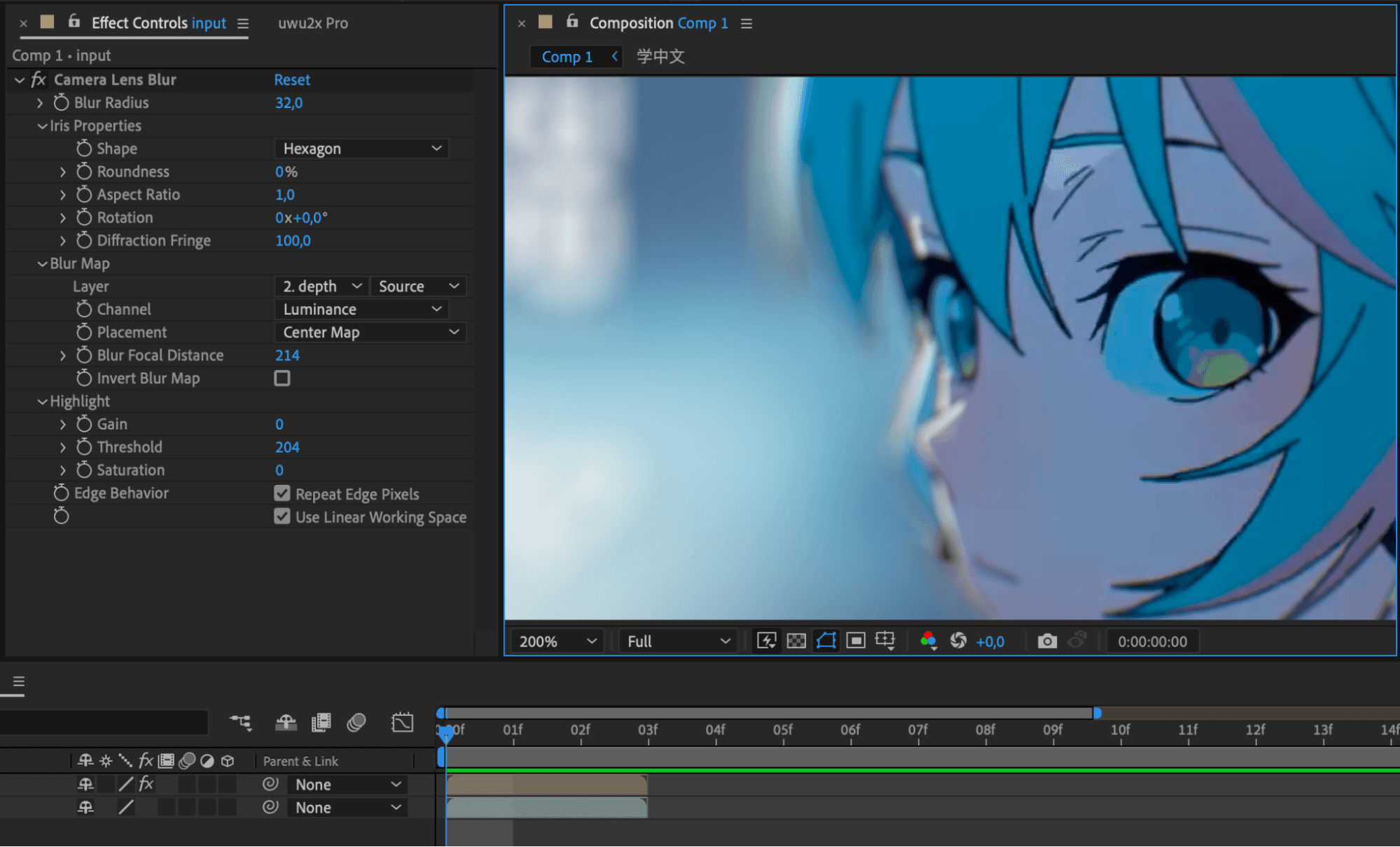The image size is (1400, 847).
Task: Reset the Camera Lens Blur effect
Action: click(292, 80)
